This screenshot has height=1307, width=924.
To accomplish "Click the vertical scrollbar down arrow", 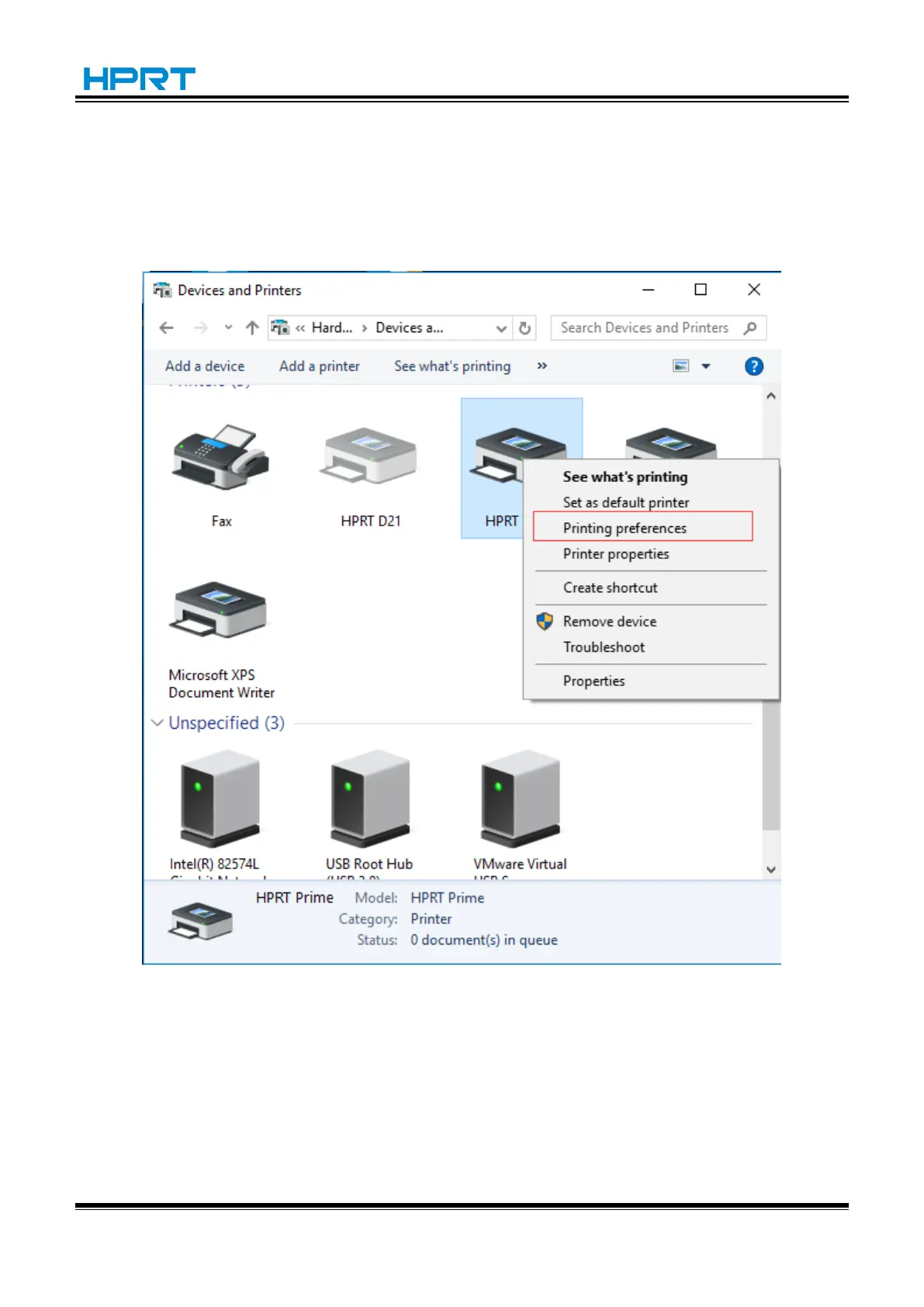I will click(x=771, y=870).
